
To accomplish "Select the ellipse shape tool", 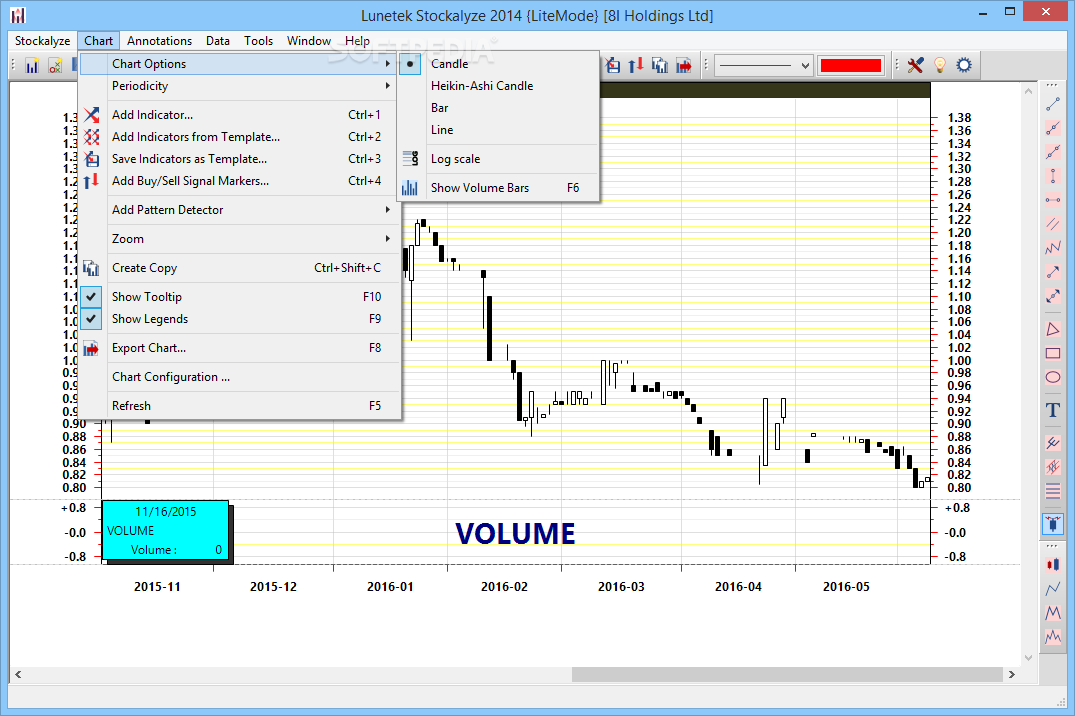I will pos(1052,377).
